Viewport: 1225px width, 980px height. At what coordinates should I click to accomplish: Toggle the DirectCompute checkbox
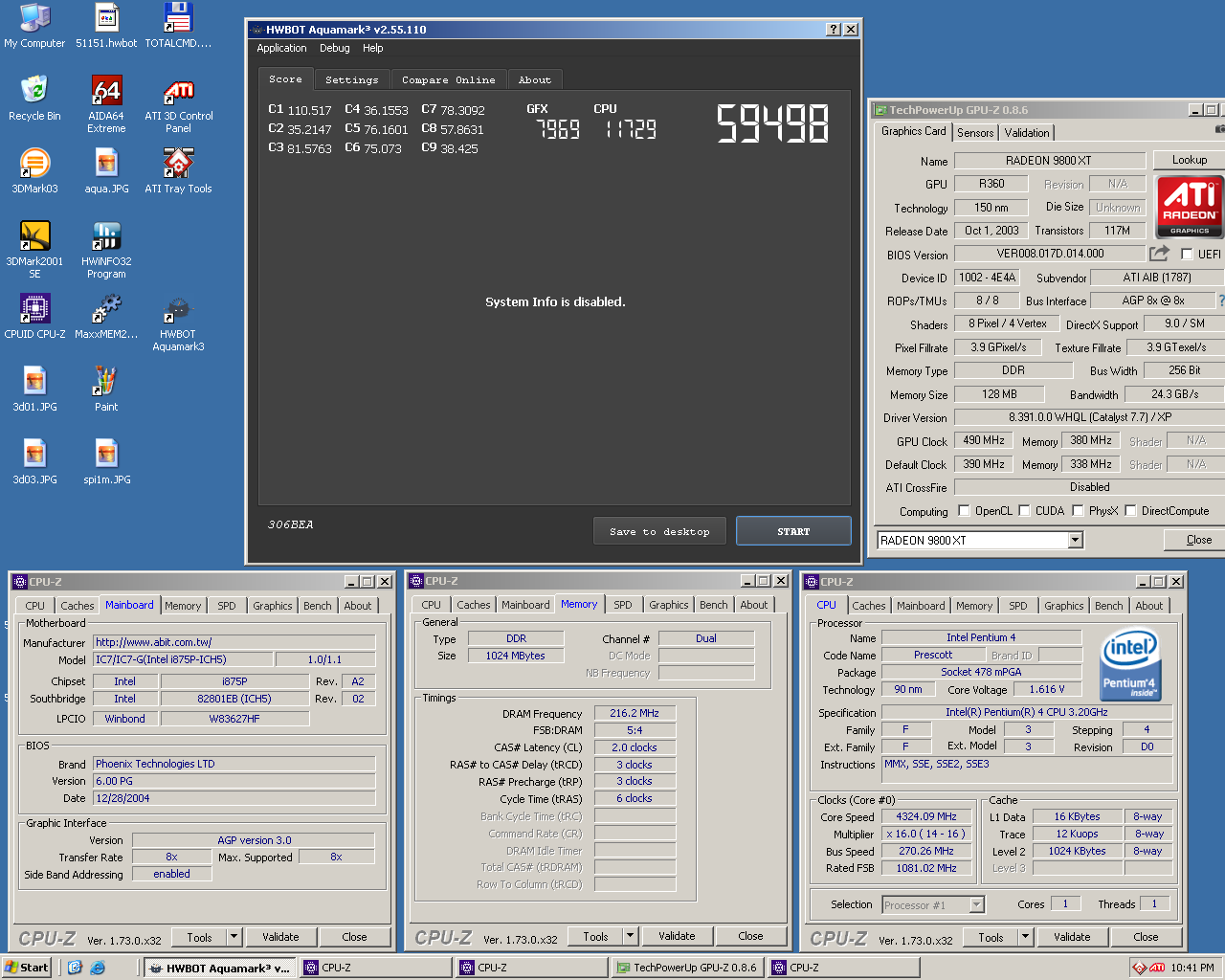tap(1130, 510)
